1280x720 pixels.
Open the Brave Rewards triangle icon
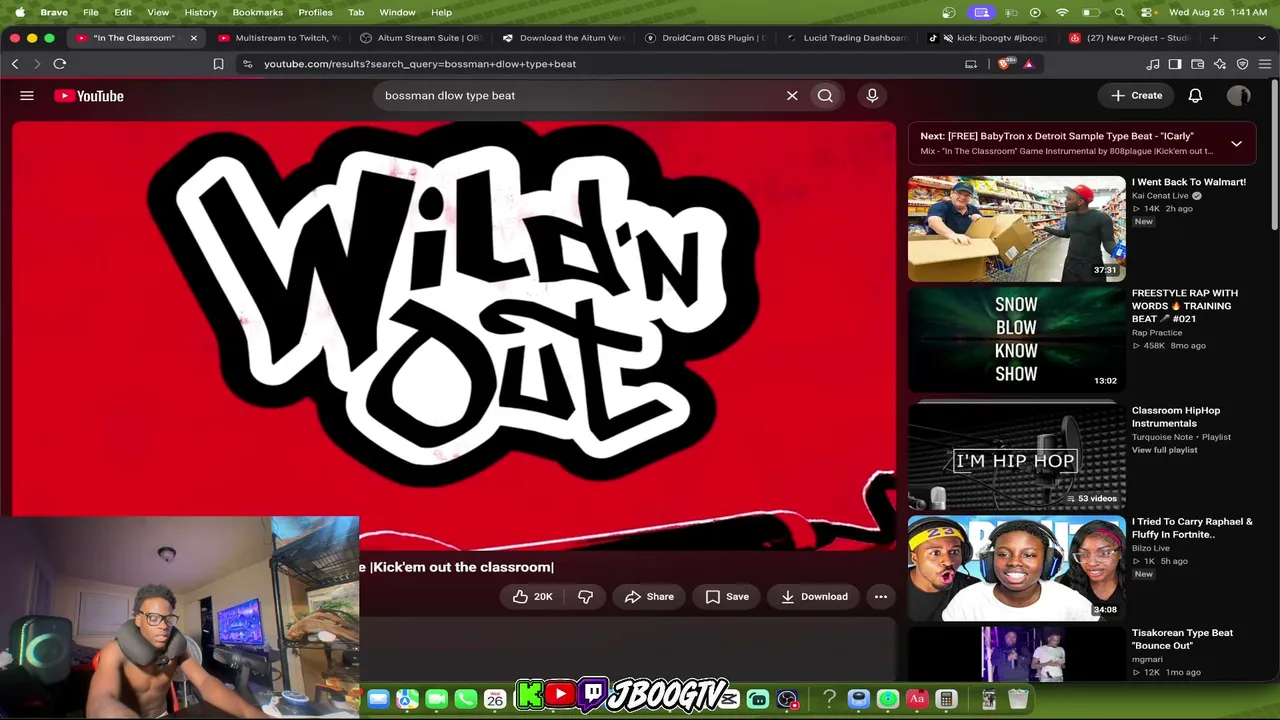(x=1028, y=64)
